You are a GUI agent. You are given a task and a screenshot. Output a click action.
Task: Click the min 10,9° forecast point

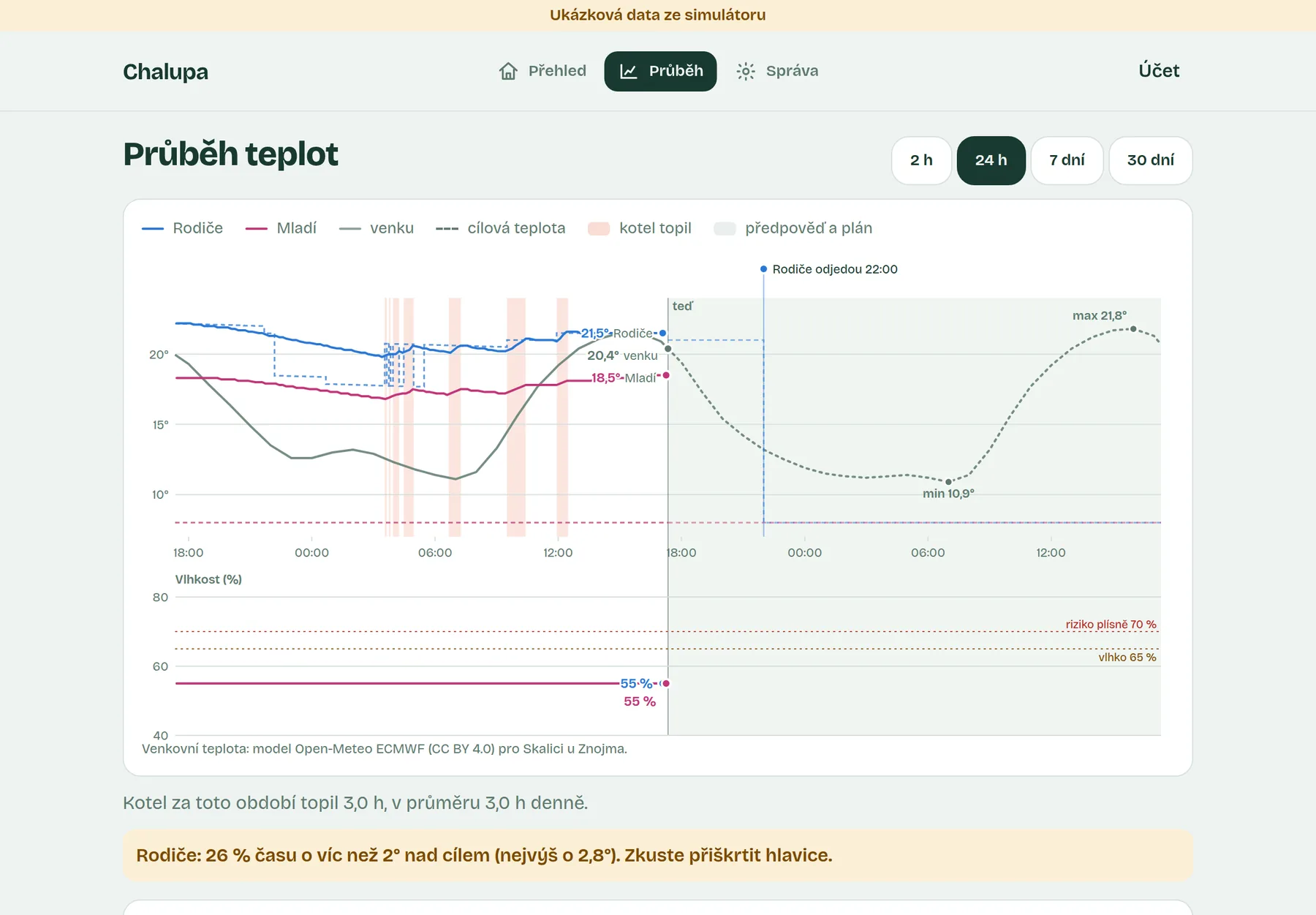948,482
